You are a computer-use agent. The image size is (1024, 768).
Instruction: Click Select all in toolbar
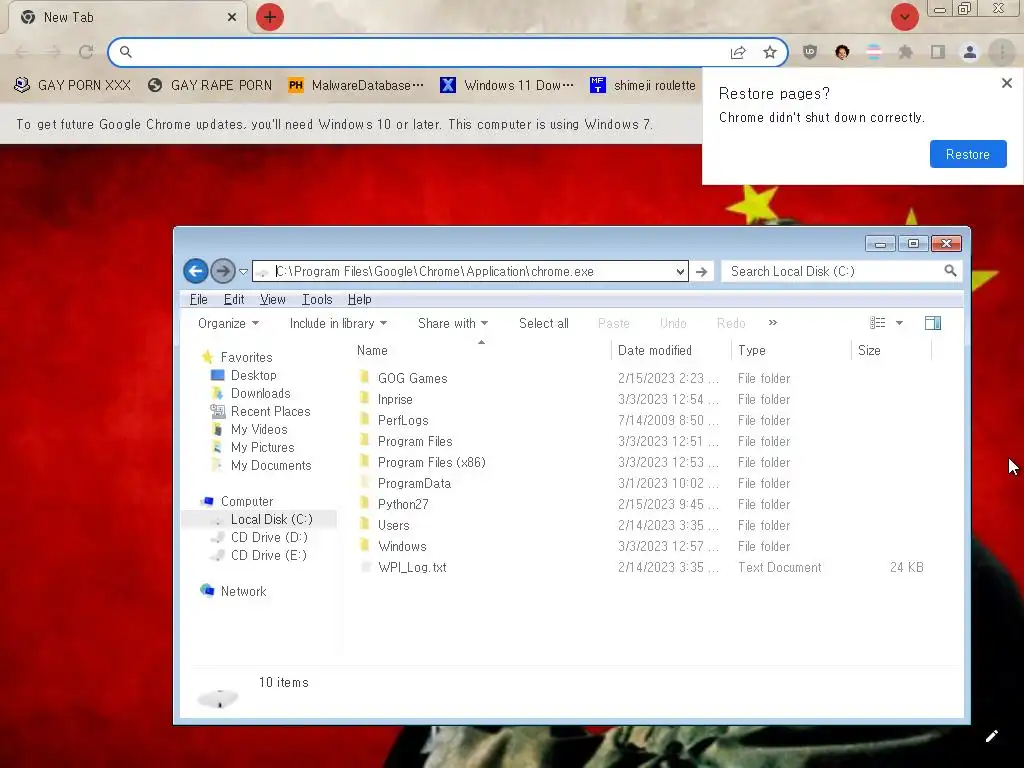543,323
